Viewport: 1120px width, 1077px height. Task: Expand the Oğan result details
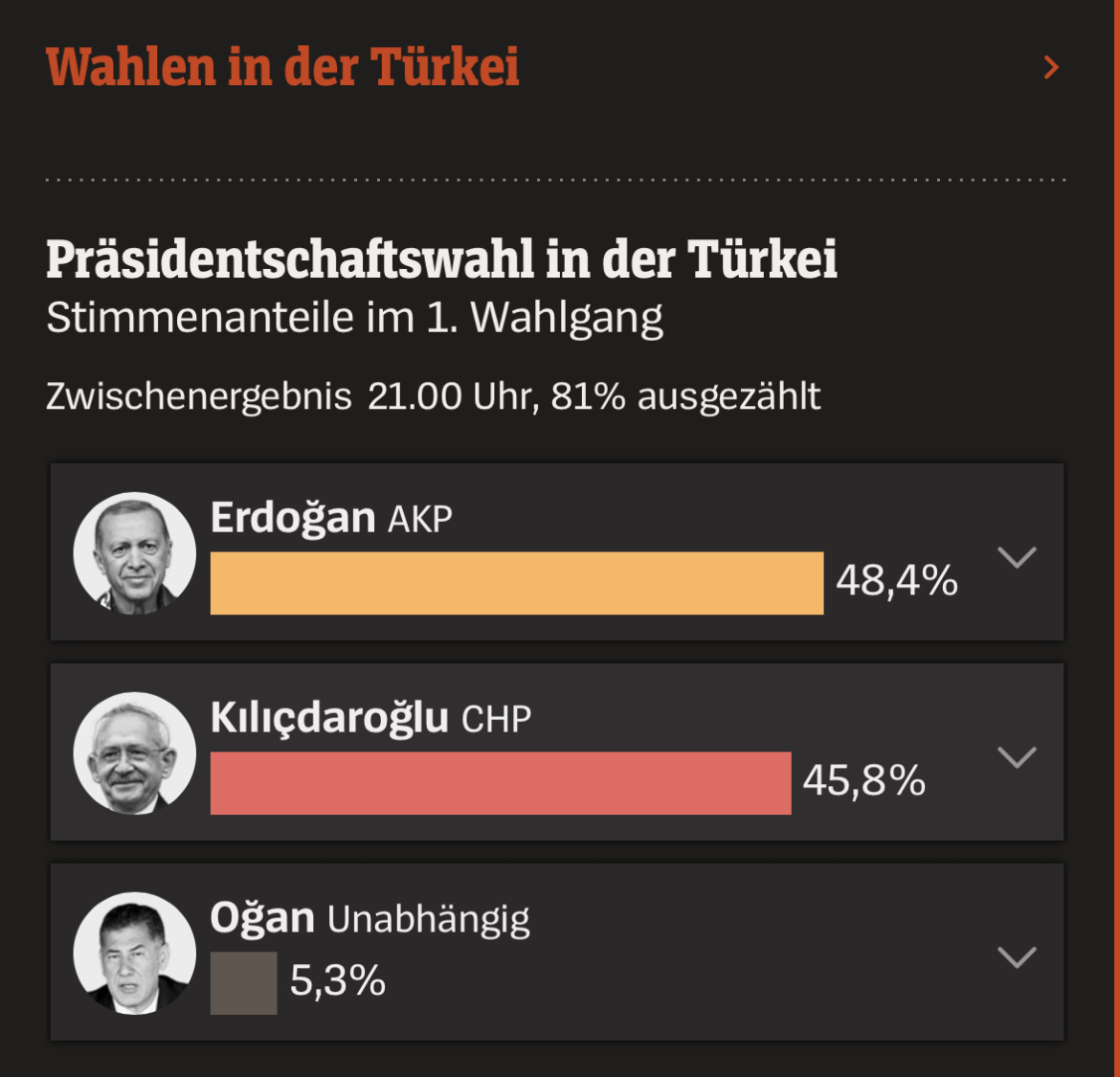coord(1017,957)
